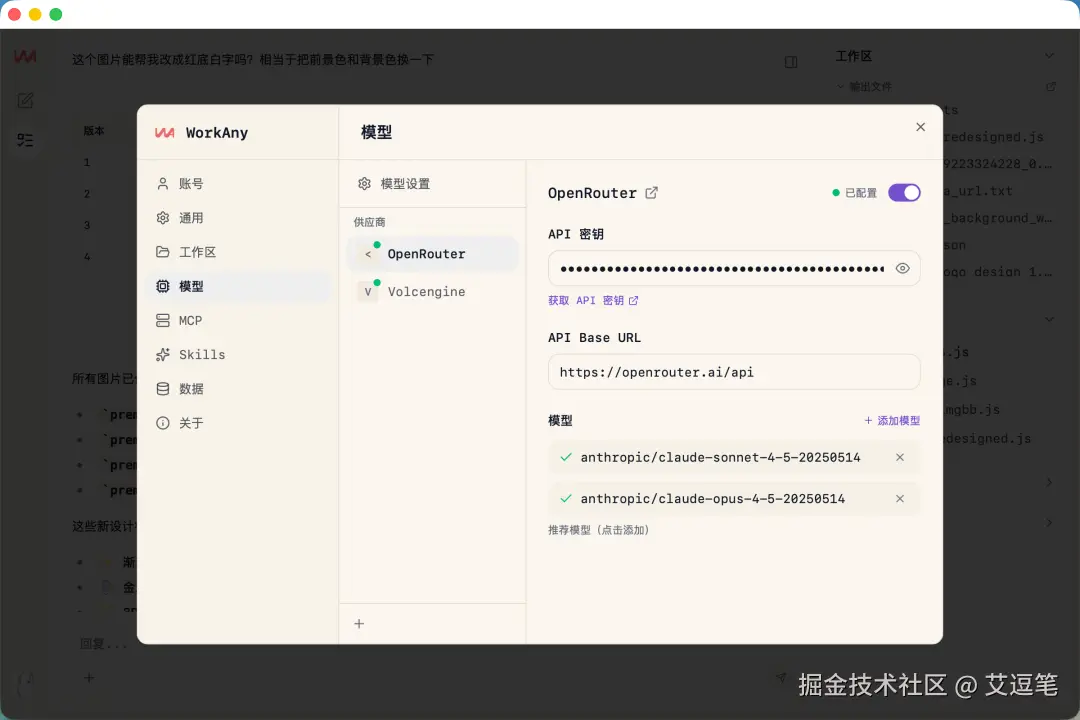The height and width of the screenshot is (720, 1080).
Task: Open output files external icon
Action: pyautogui.click(x=1050, y=87)
